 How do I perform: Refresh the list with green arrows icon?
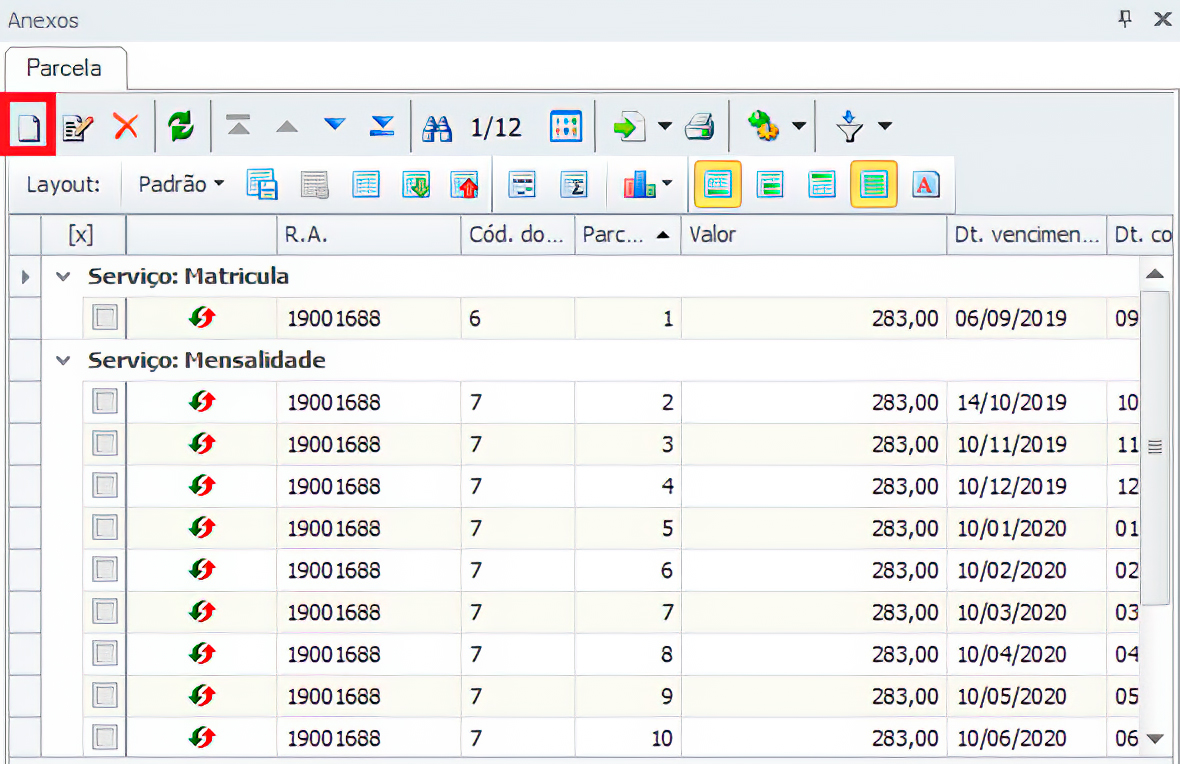(181, 127)
